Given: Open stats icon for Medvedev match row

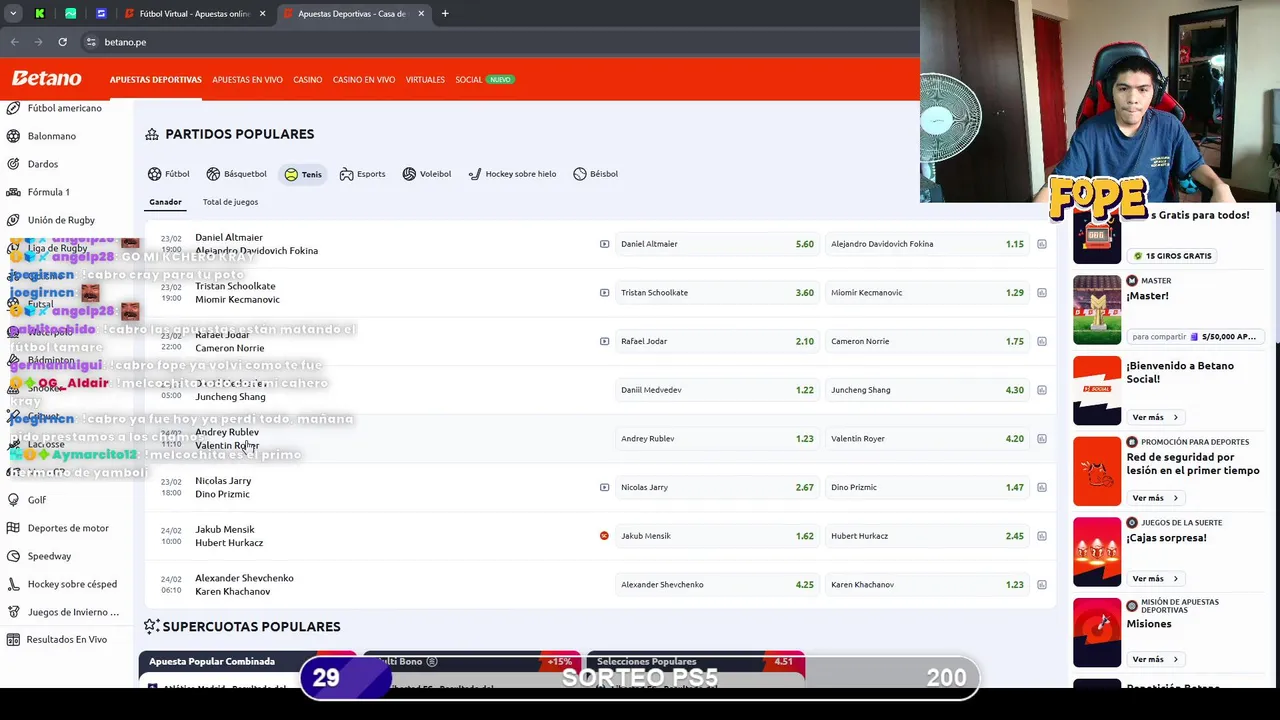Looking at the screenshot, I should point(1042,390).
